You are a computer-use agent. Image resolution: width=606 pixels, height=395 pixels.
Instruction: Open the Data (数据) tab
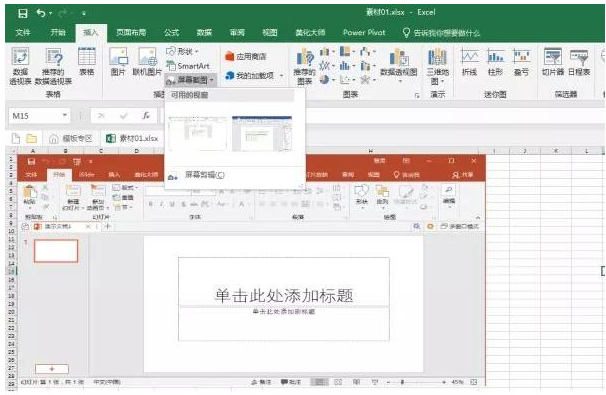click(x=204, y=33)
